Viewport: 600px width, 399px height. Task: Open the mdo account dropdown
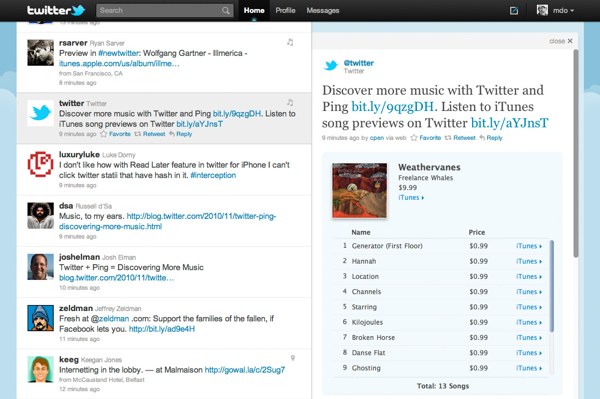pos(563,11)
